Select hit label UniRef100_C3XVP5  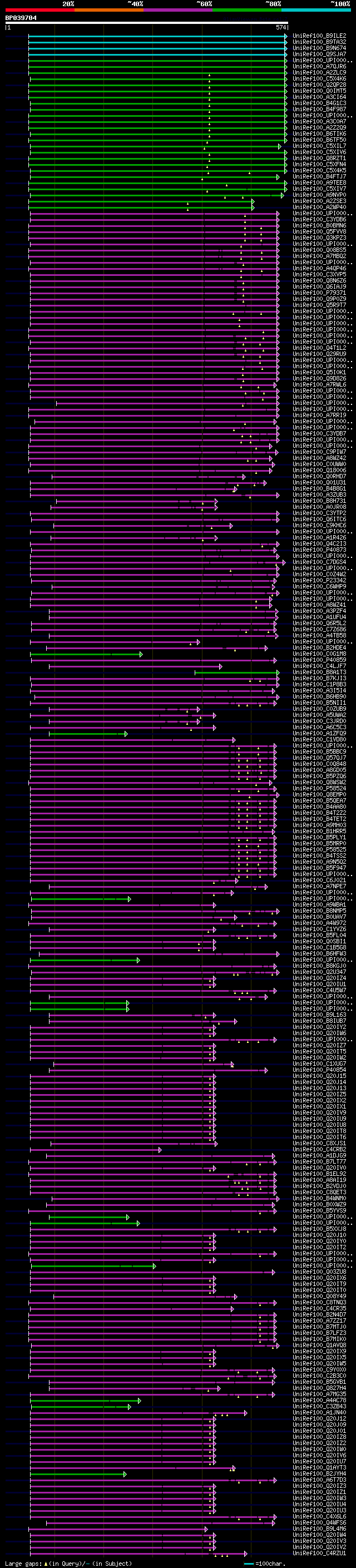[319, 275]
